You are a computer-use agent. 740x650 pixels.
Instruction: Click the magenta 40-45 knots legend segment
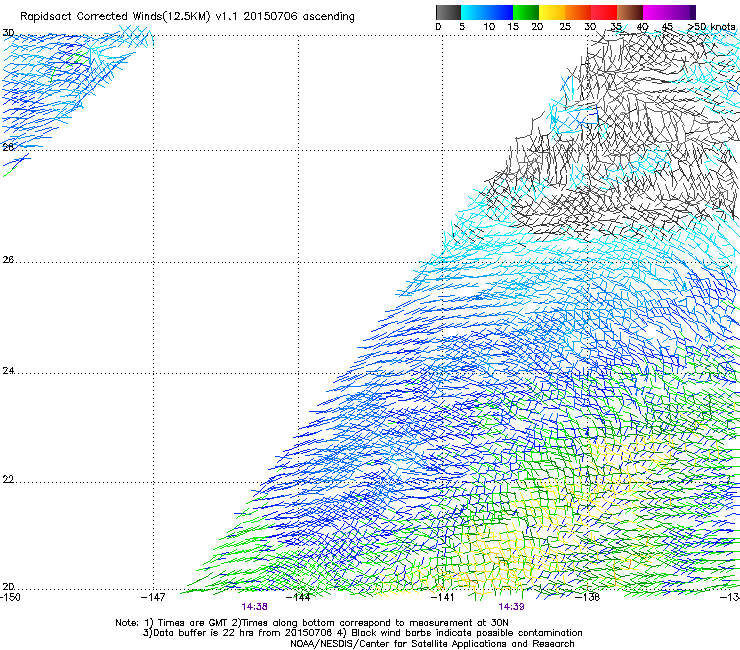(656, 12)
